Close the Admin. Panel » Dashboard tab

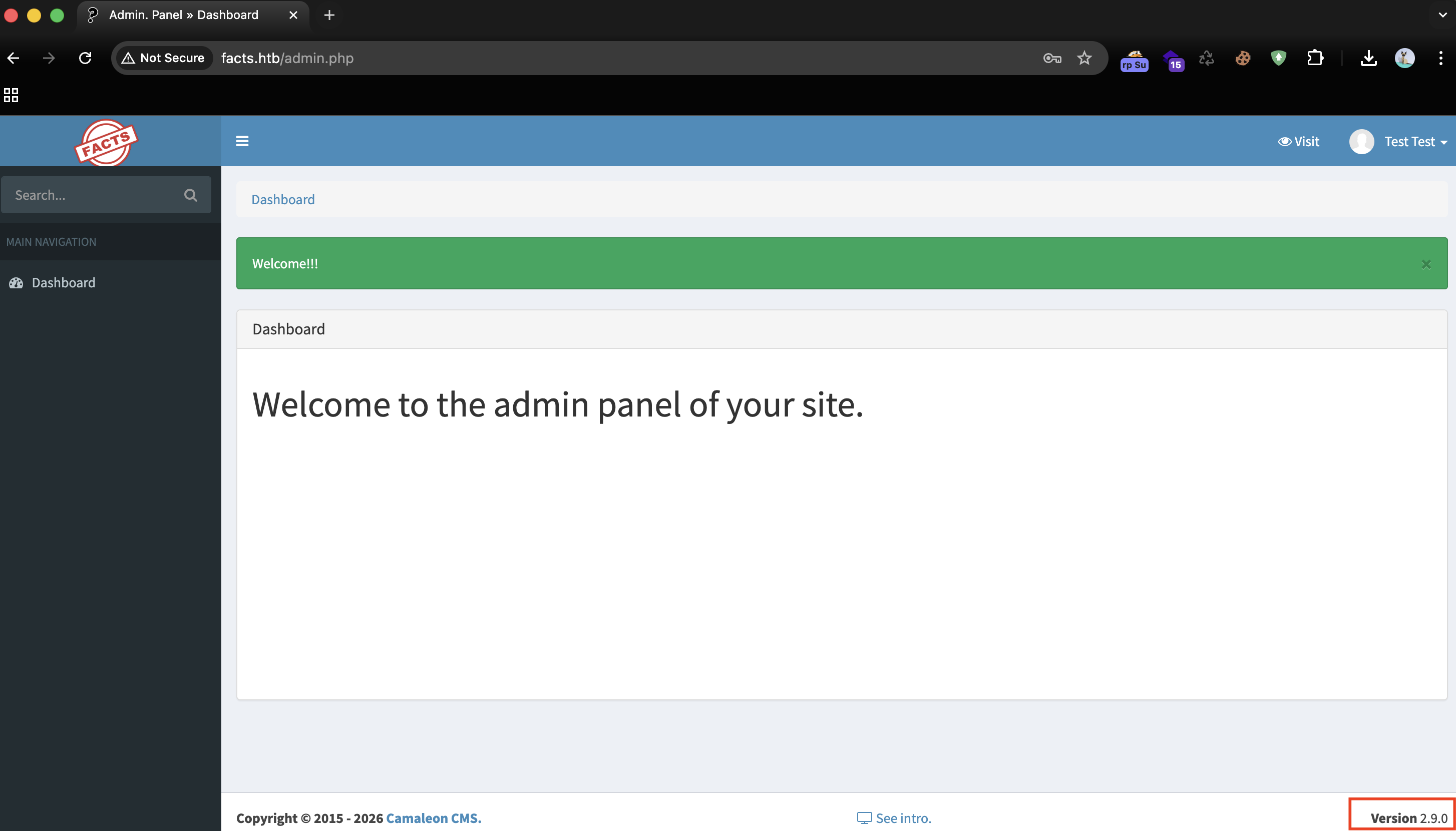coord(293,15)
